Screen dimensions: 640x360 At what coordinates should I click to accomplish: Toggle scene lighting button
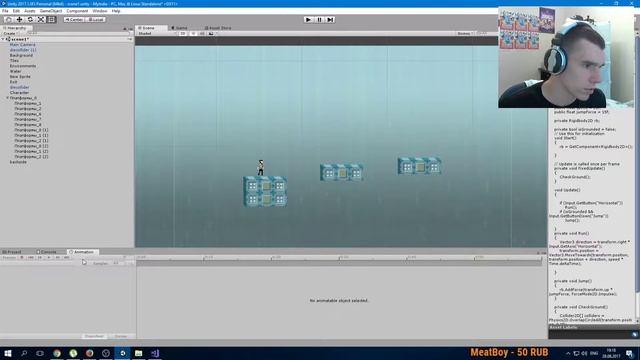click(x=193, y=33)
